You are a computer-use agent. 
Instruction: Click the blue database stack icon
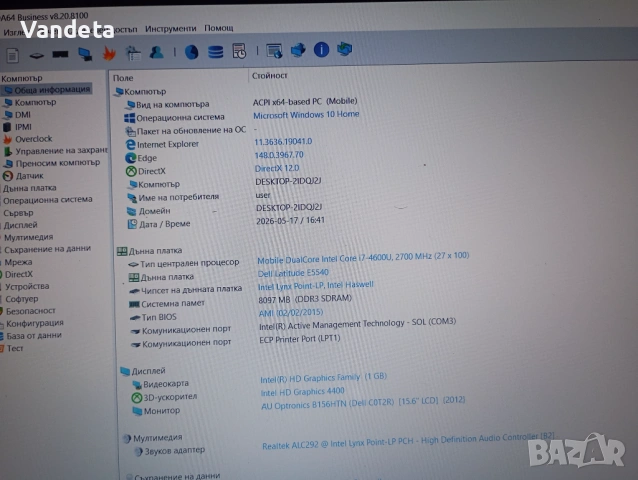[x=215, y=52]
